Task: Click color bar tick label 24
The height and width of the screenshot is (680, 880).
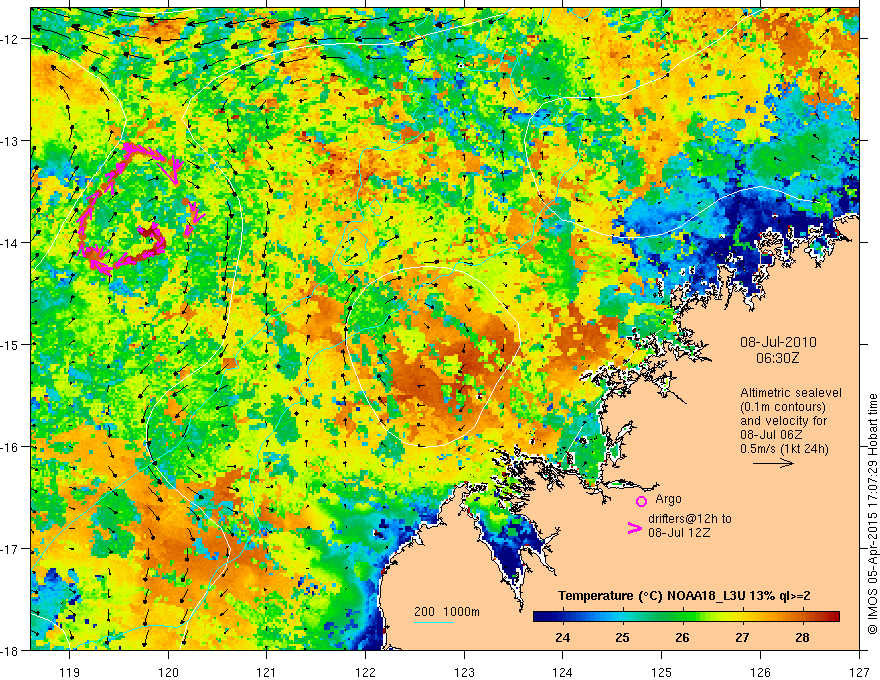Action: pos(563,638)
